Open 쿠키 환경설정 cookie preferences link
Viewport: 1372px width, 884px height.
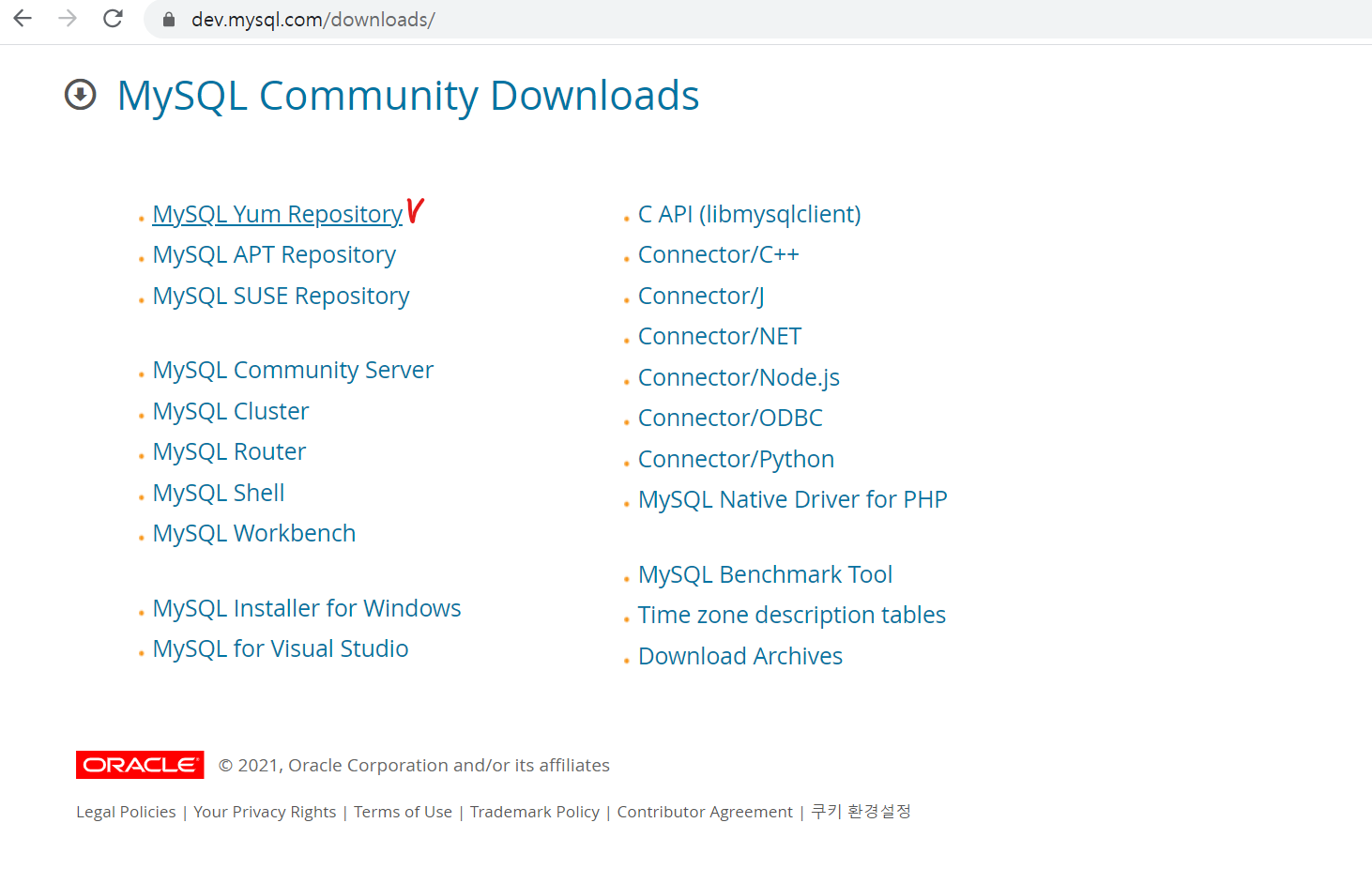pos(861,811)
